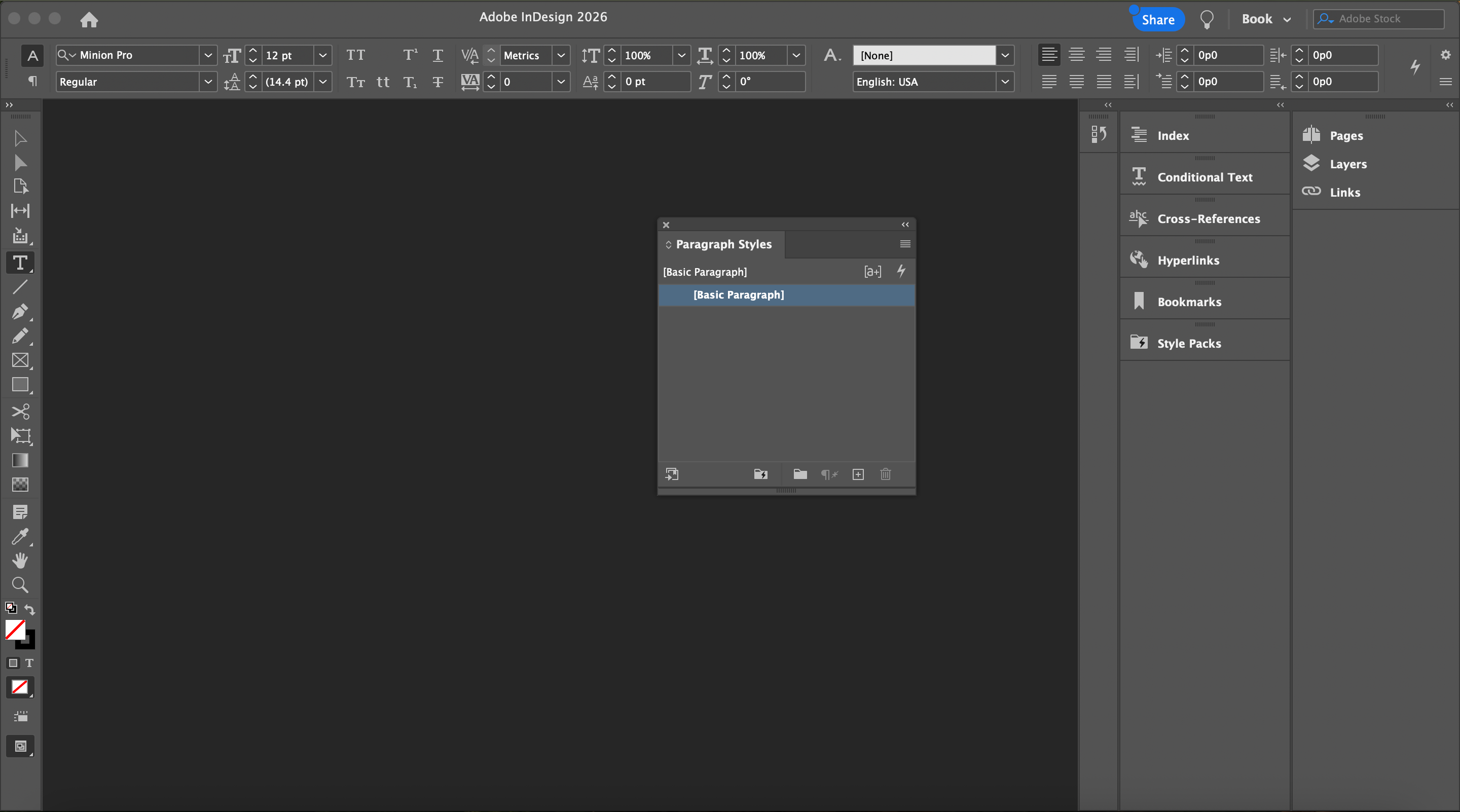Screen dimensions: 1460x812
Task: Open the Paragraph Styles panel menu
Action: [905, 244]
